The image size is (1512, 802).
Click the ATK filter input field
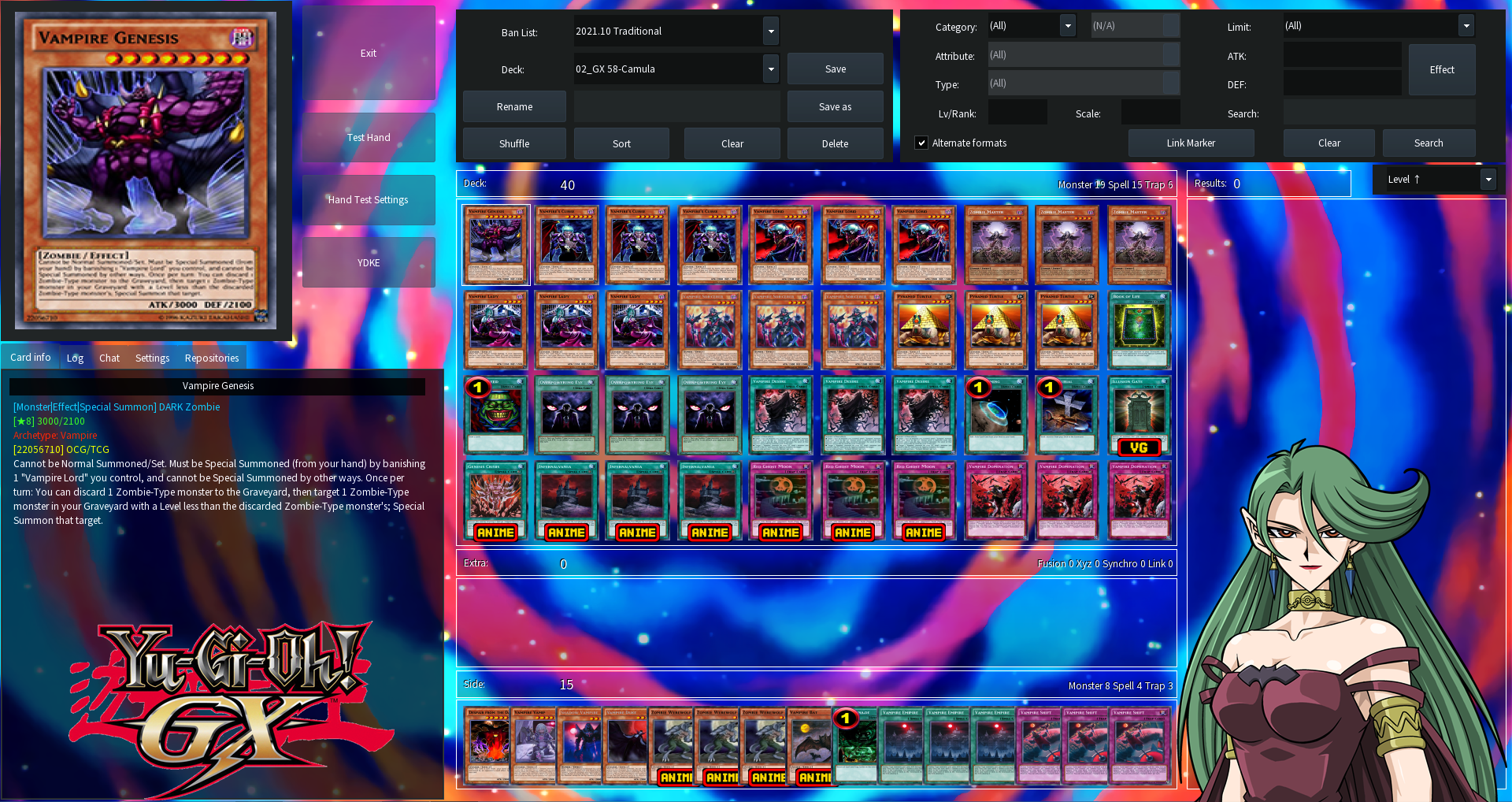point(1342,55)
